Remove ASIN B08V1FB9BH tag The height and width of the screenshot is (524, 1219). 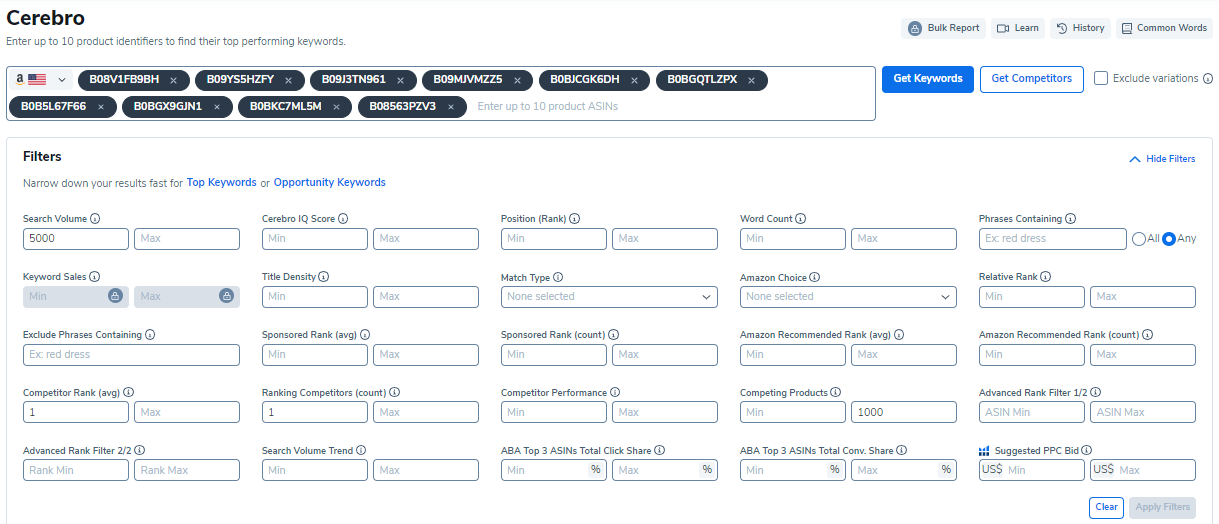pos(173,80)
